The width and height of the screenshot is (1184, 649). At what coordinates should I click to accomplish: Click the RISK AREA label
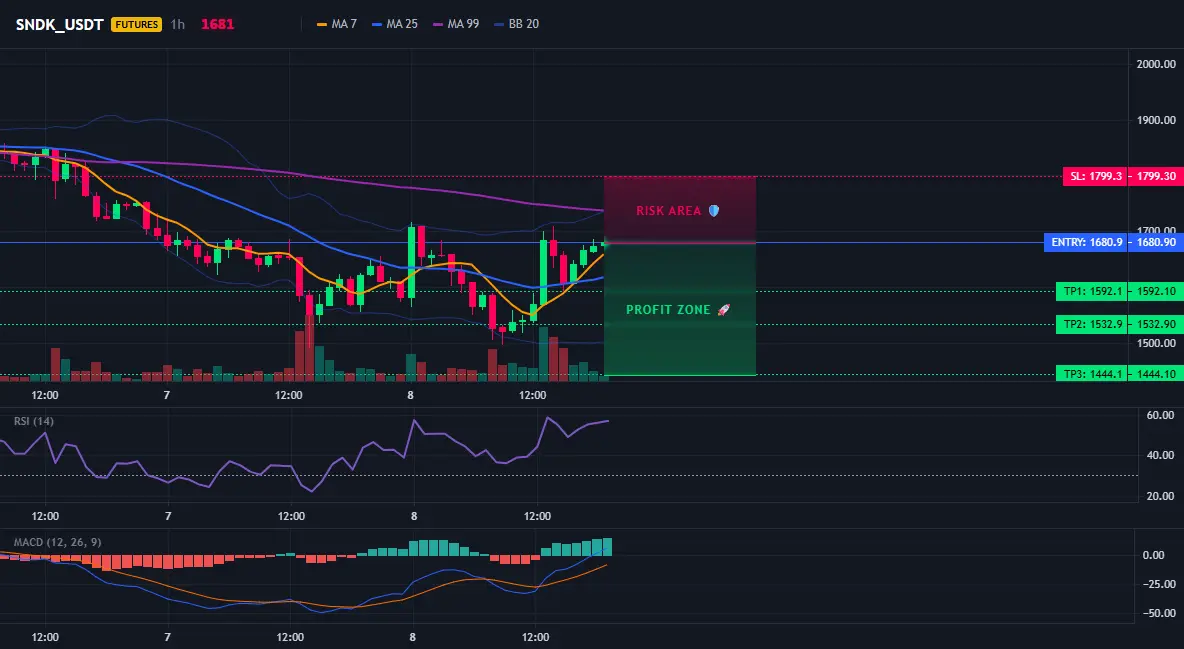pyautogui.click(x=668, y=211)
